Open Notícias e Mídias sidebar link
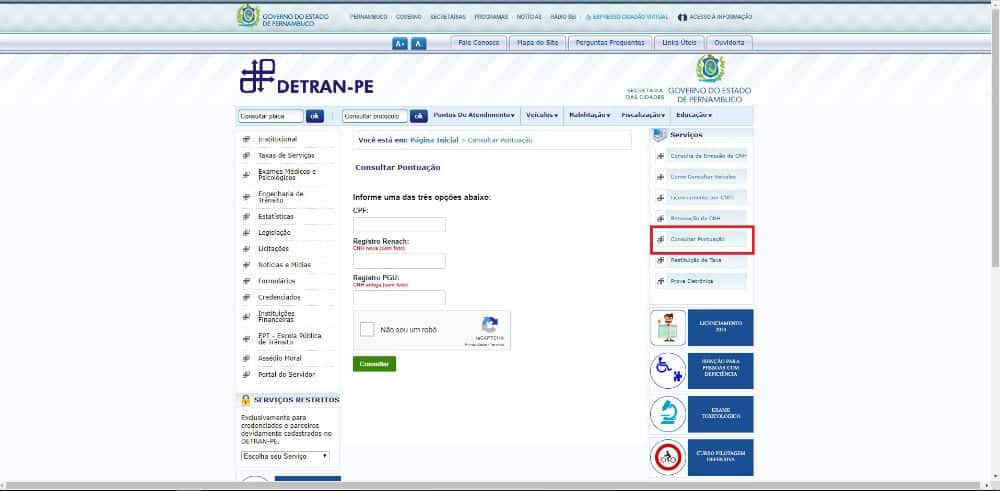The image size is (1000, 491). [284, 265]
